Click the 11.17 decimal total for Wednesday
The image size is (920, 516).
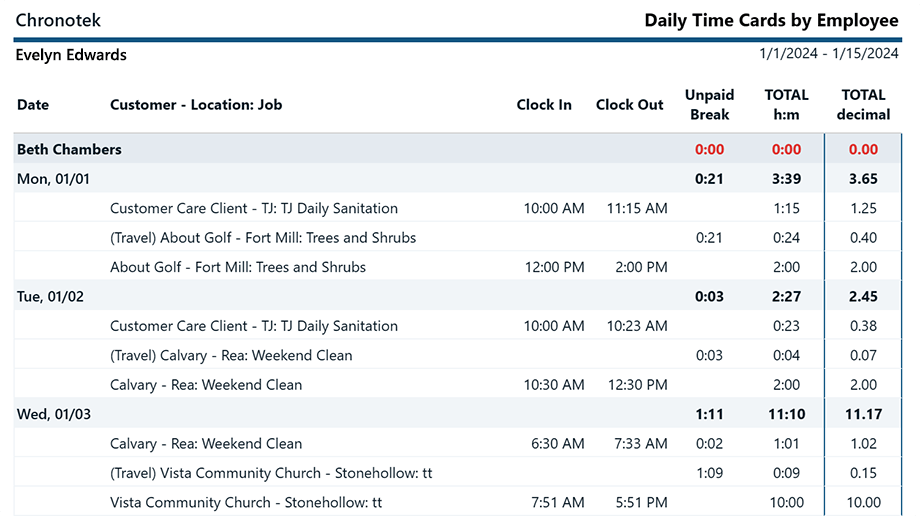tap(862, 414)
